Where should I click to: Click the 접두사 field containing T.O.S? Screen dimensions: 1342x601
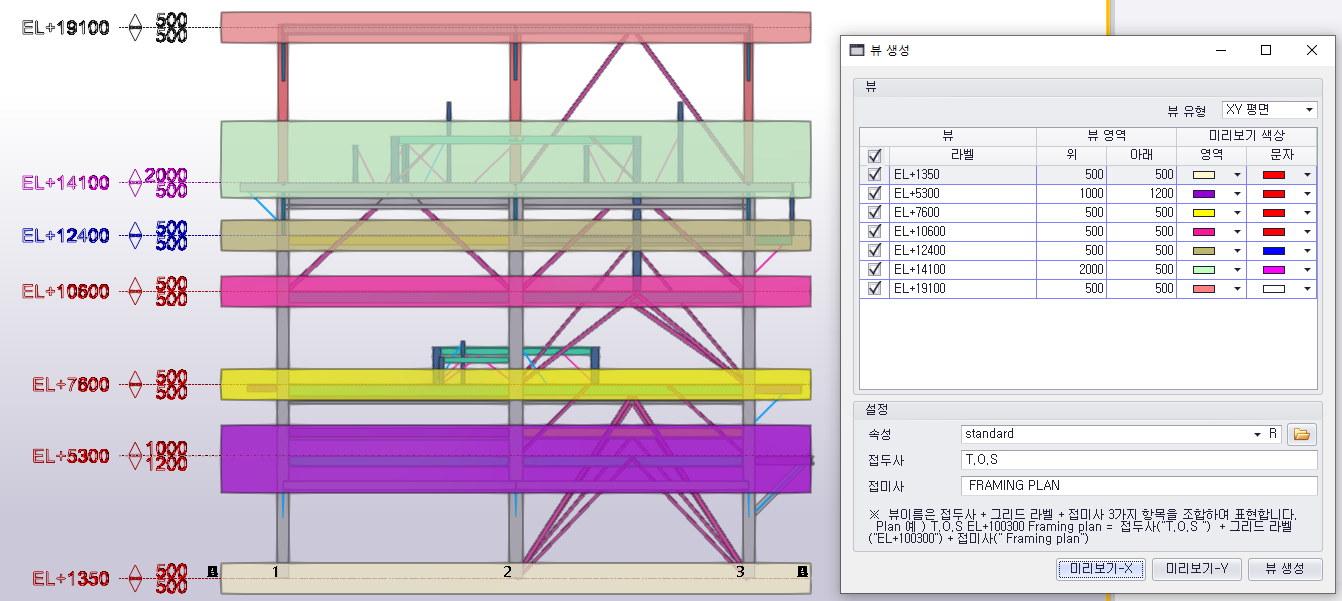(x=1138, y=460)
